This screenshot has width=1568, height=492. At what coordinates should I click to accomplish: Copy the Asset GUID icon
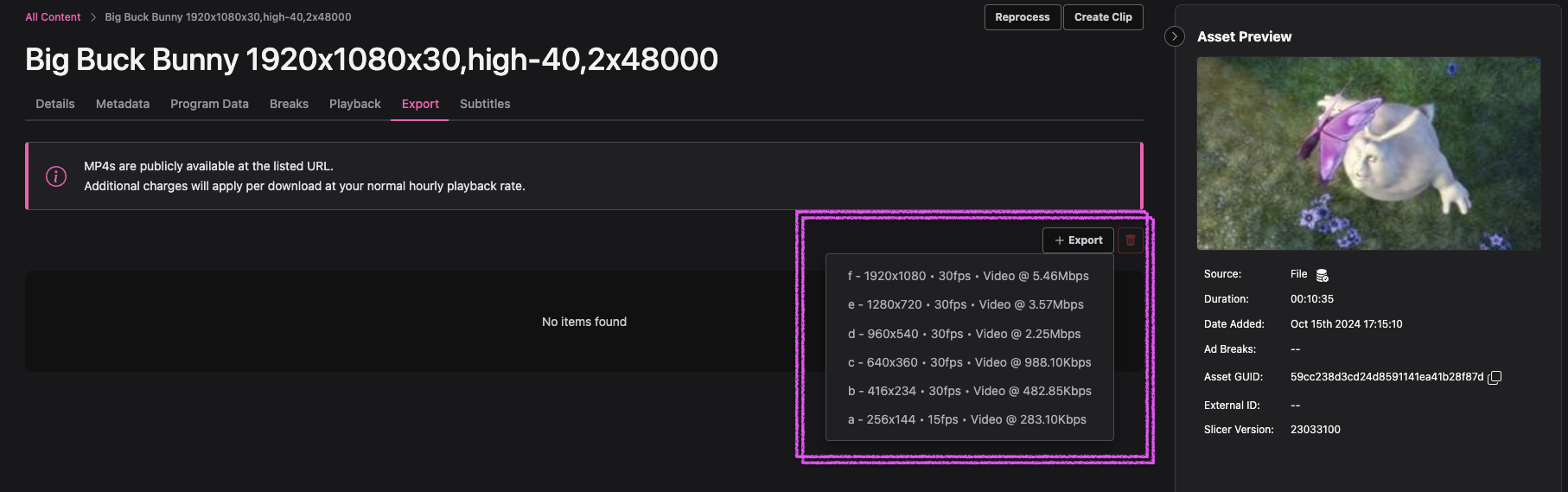click(x=1495, y=377)
